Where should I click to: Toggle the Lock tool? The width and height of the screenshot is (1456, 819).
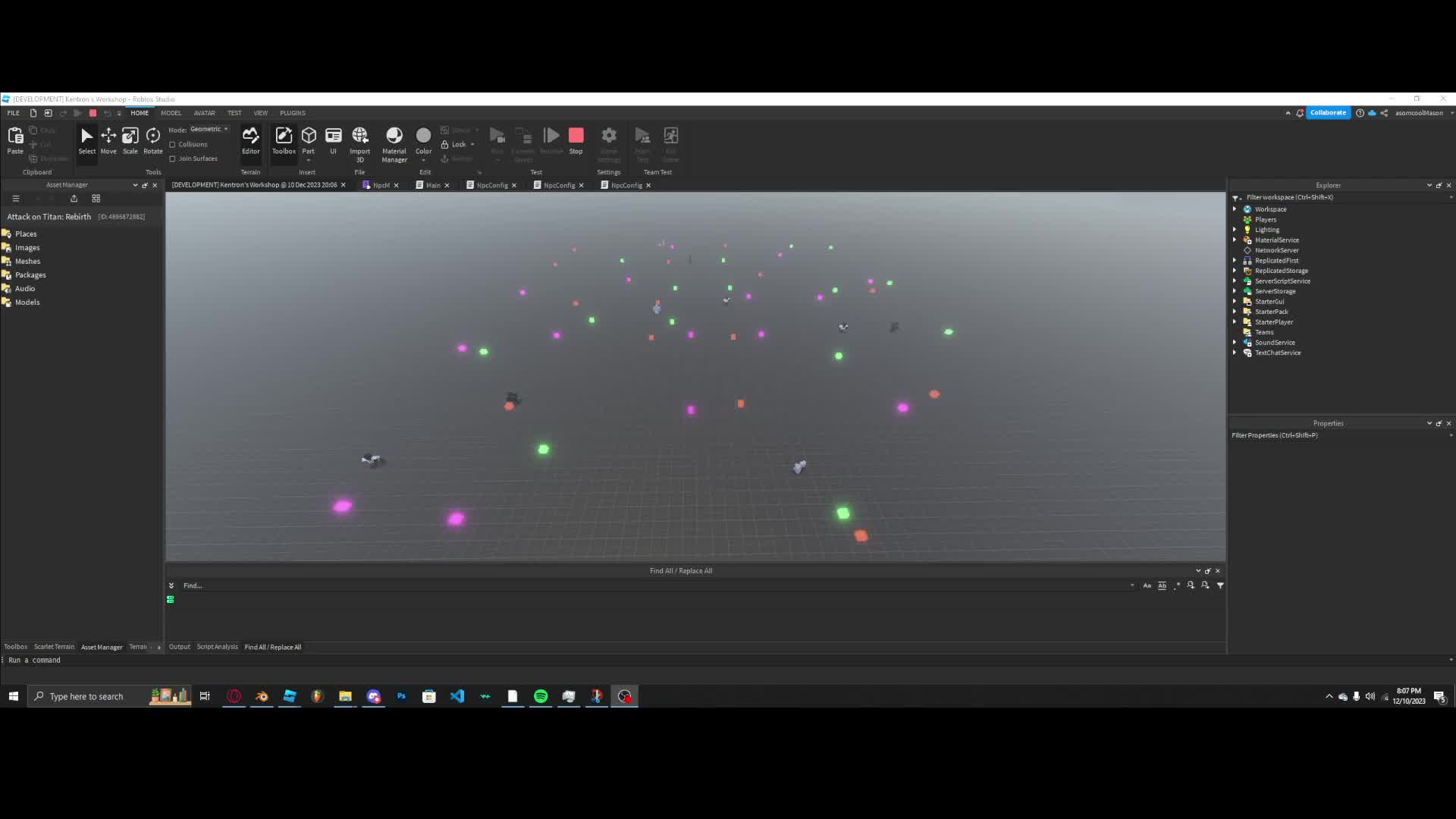[x=457, y=144]
